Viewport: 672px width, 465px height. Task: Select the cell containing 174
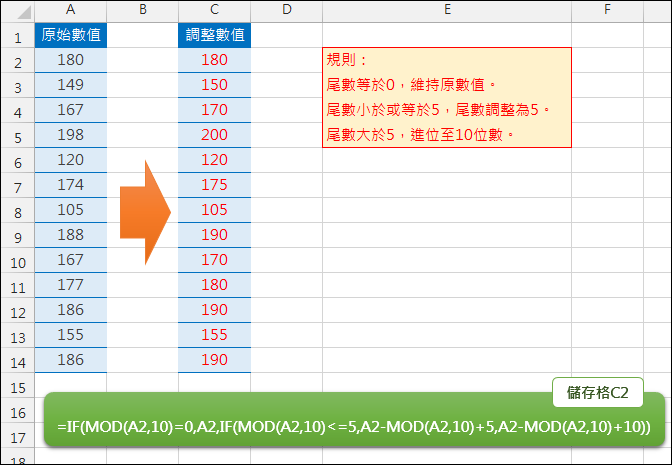[71, 185]
